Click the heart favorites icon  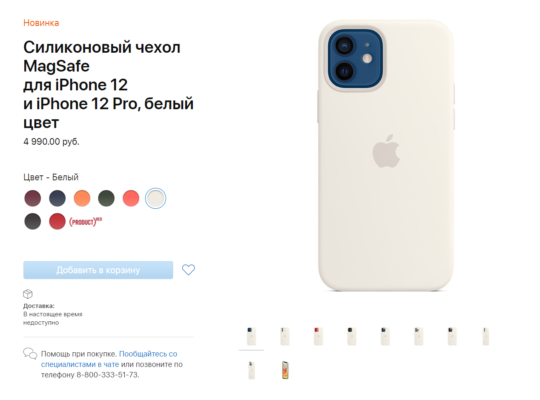(188, 269)
